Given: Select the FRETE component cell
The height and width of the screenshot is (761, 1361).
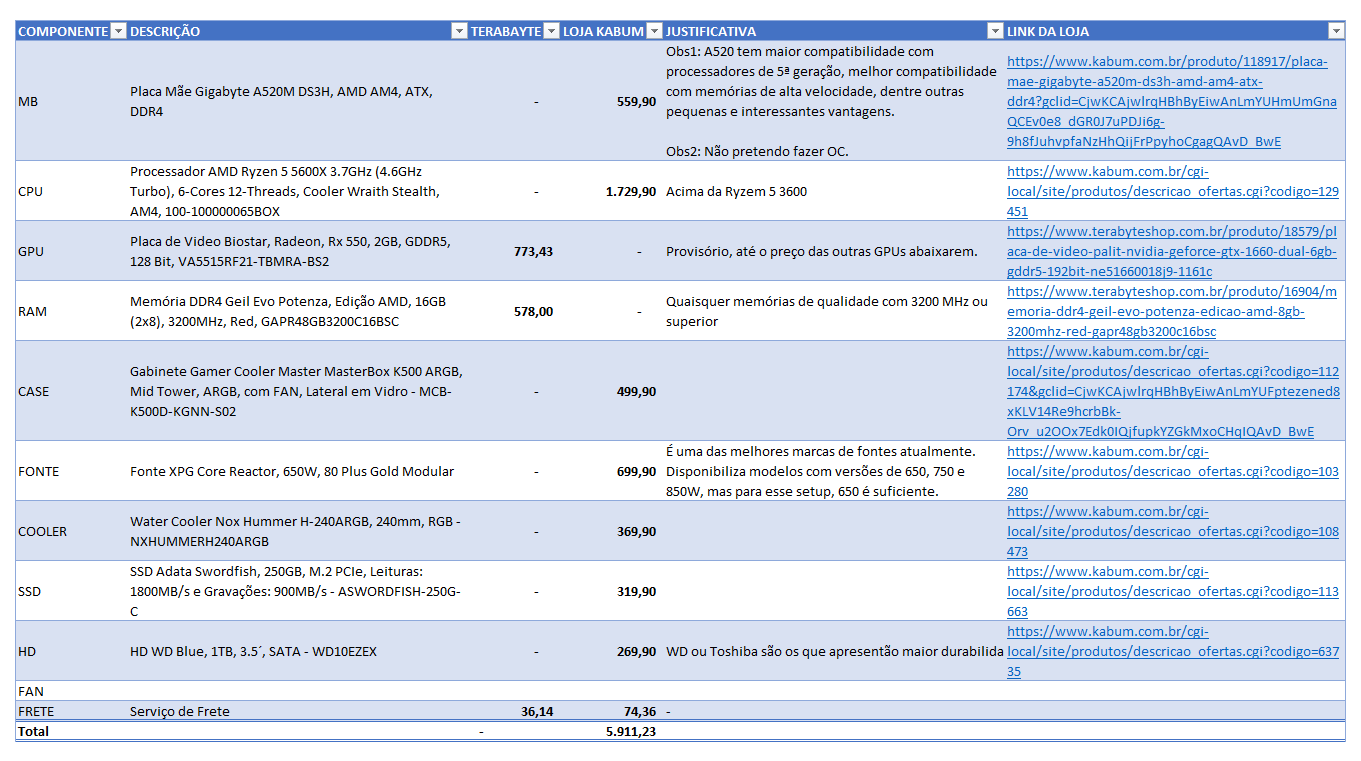Looking at the screenshot, I should (72, 711).
